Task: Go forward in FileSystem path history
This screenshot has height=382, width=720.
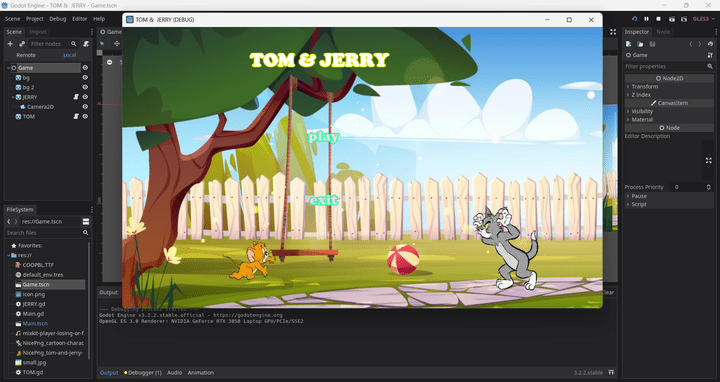Action: click(x=16, y=221)
